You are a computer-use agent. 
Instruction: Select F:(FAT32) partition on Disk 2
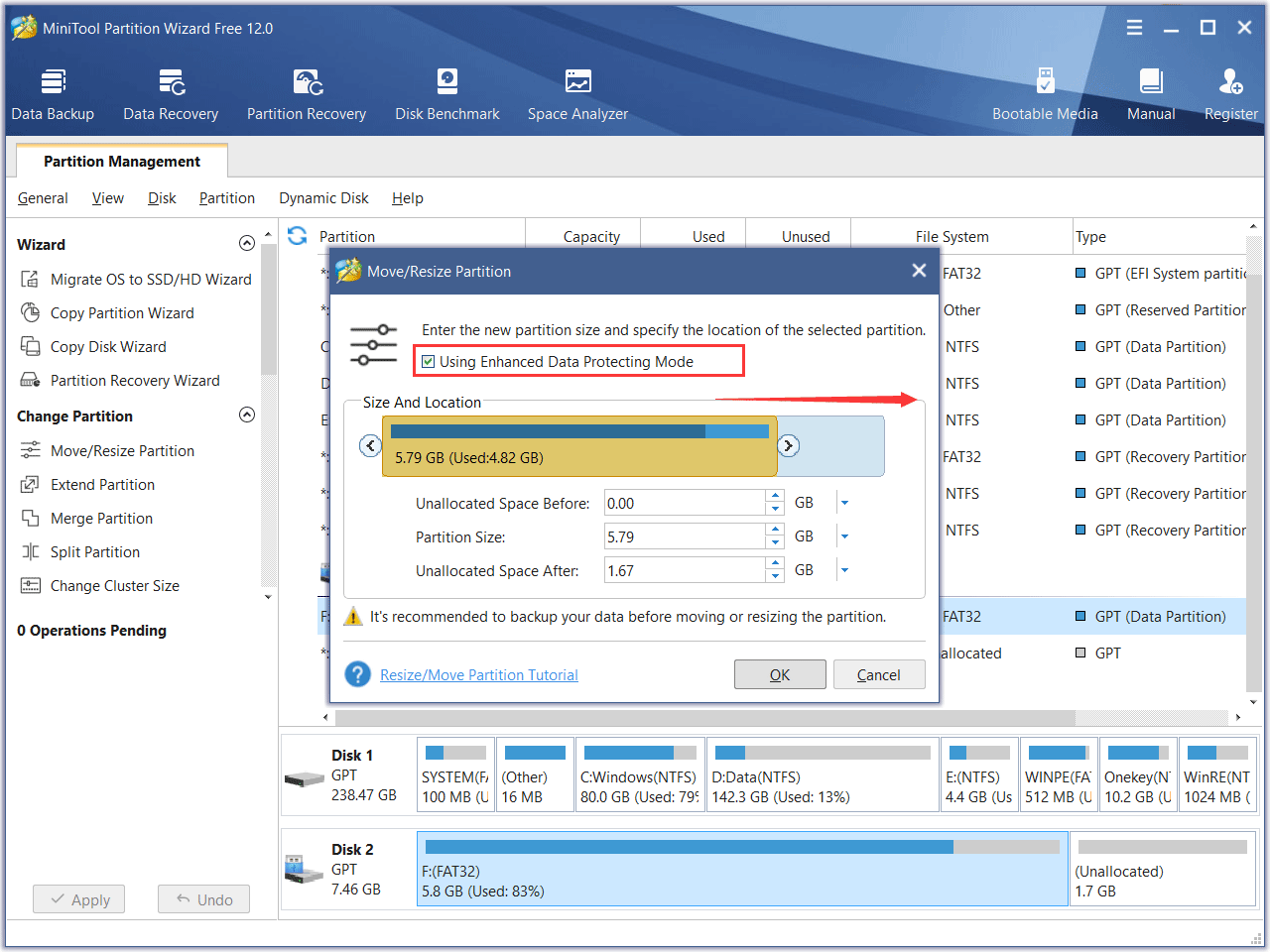[742, 869]
